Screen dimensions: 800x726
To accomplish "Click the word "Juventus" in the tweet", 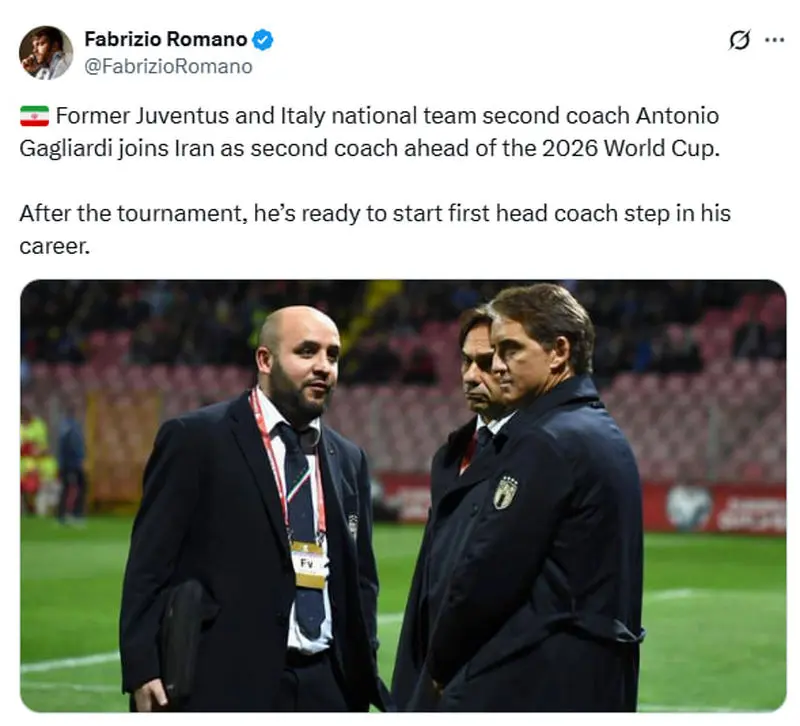I will click(x=174, y=116).
